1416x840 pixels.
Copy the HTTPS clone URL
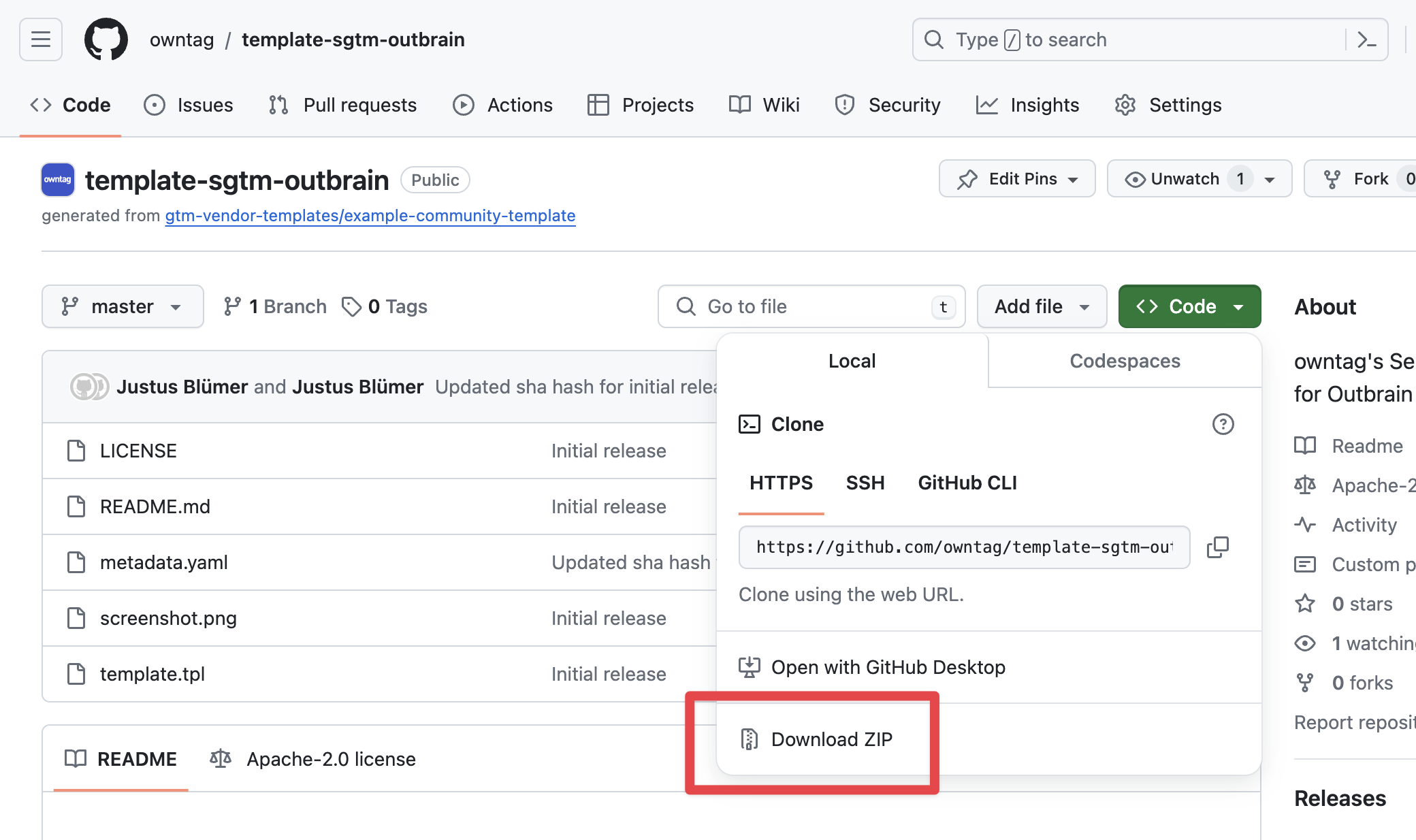[x=1217, y=547]
